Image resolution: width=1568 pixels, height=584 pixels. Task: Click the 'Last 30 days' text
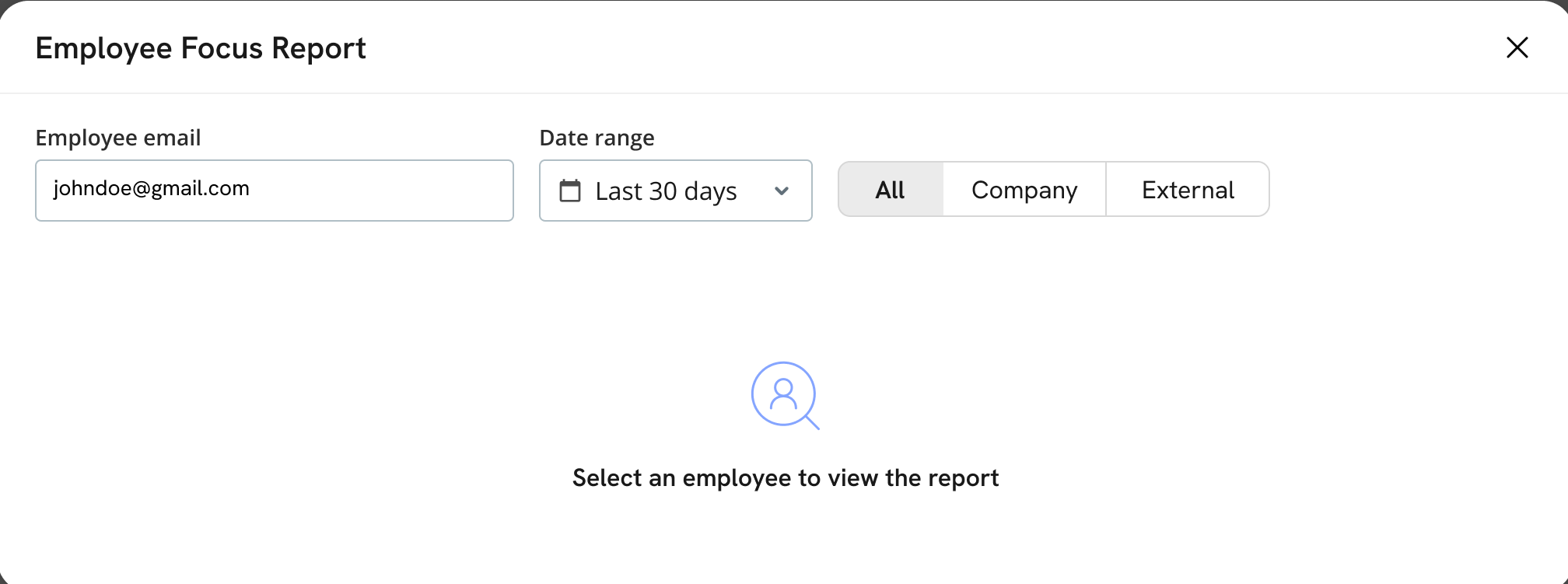pyautogui.click(x=666, y=191)
